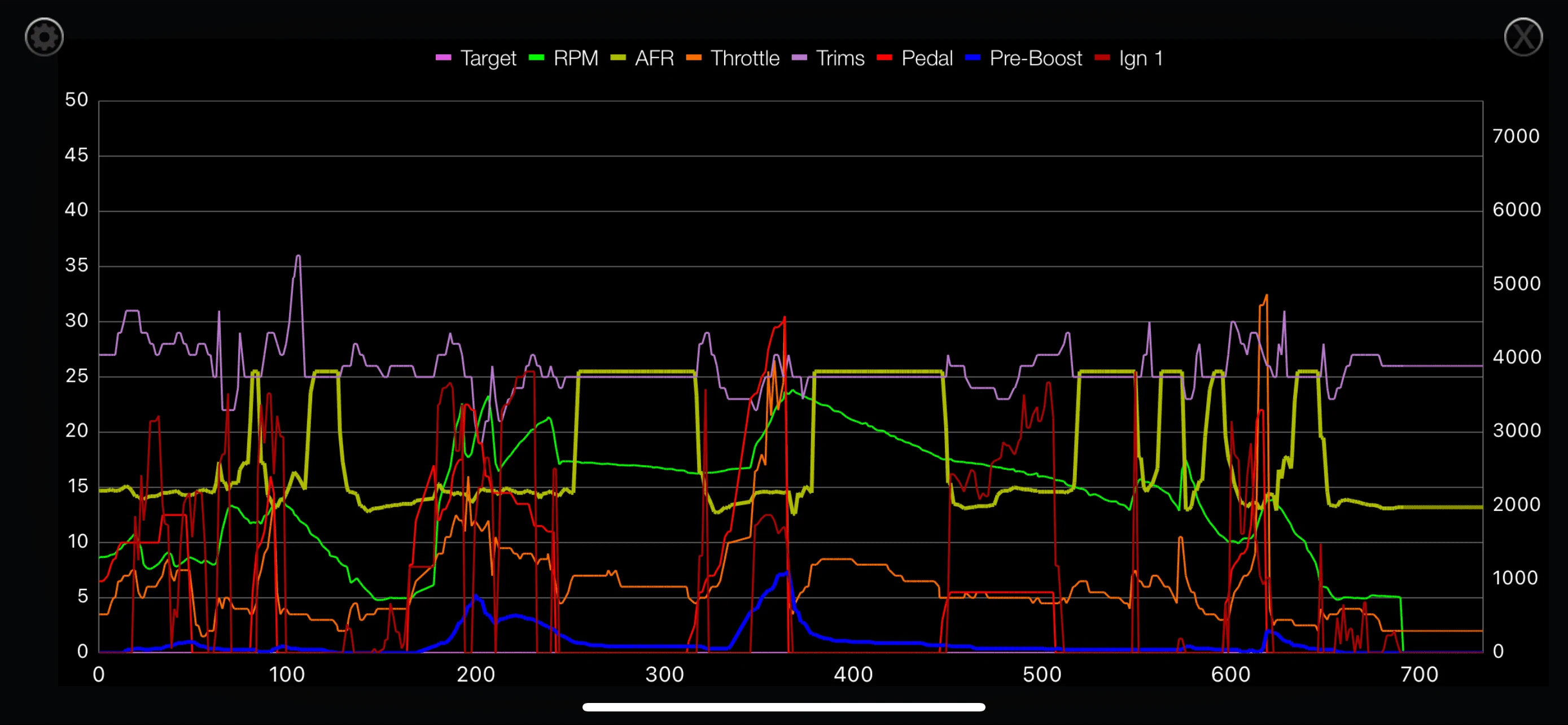This screenshot has width=1568, height=725.
Task: Tap the home indicator bar
Action: pos(784,707)
